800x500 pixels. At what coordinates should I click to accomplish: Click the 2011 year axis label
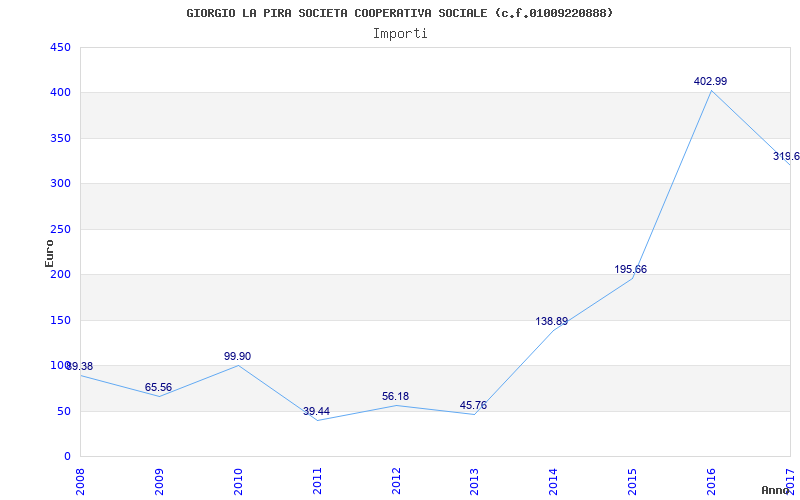[317, 481]
